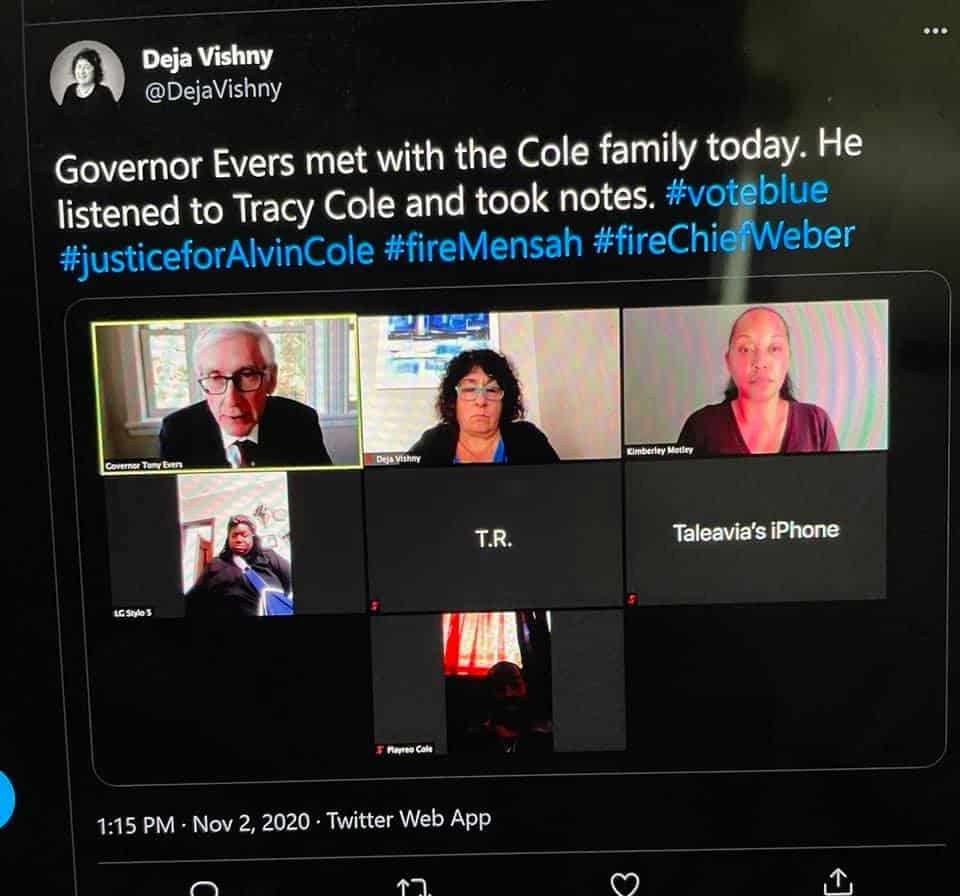Open the Deja Vishny display name
This screenshot has width=960, height=896.
click(x=207, y=58)
